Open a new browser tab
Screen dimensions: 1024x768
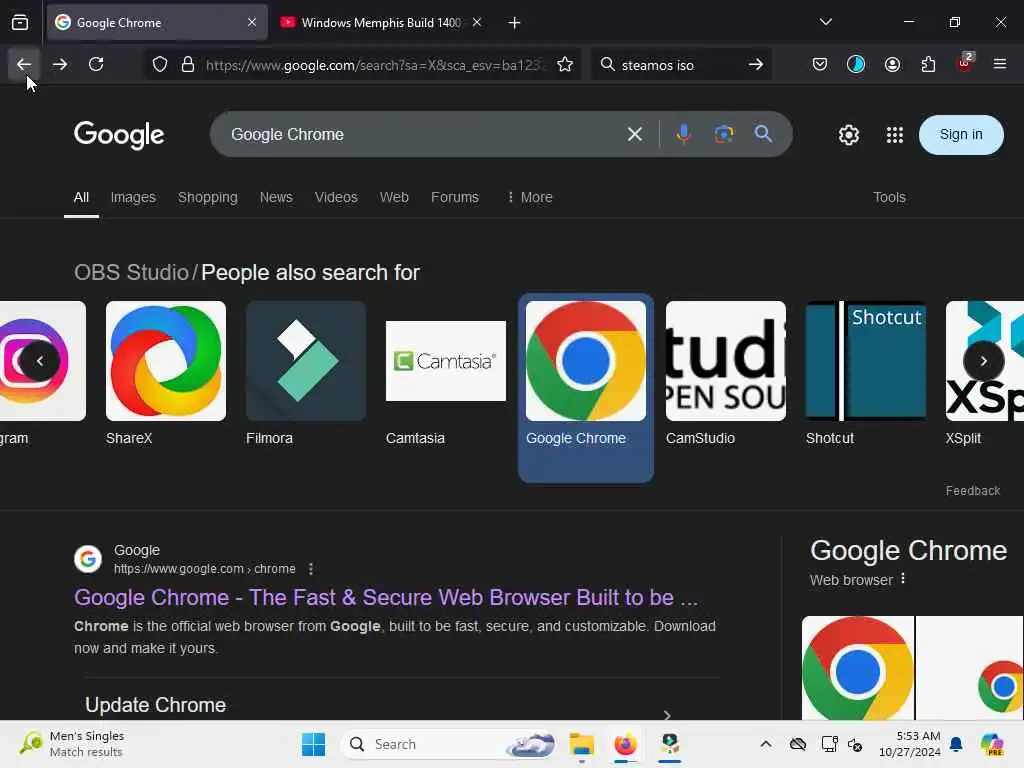(x=515, y=23)
